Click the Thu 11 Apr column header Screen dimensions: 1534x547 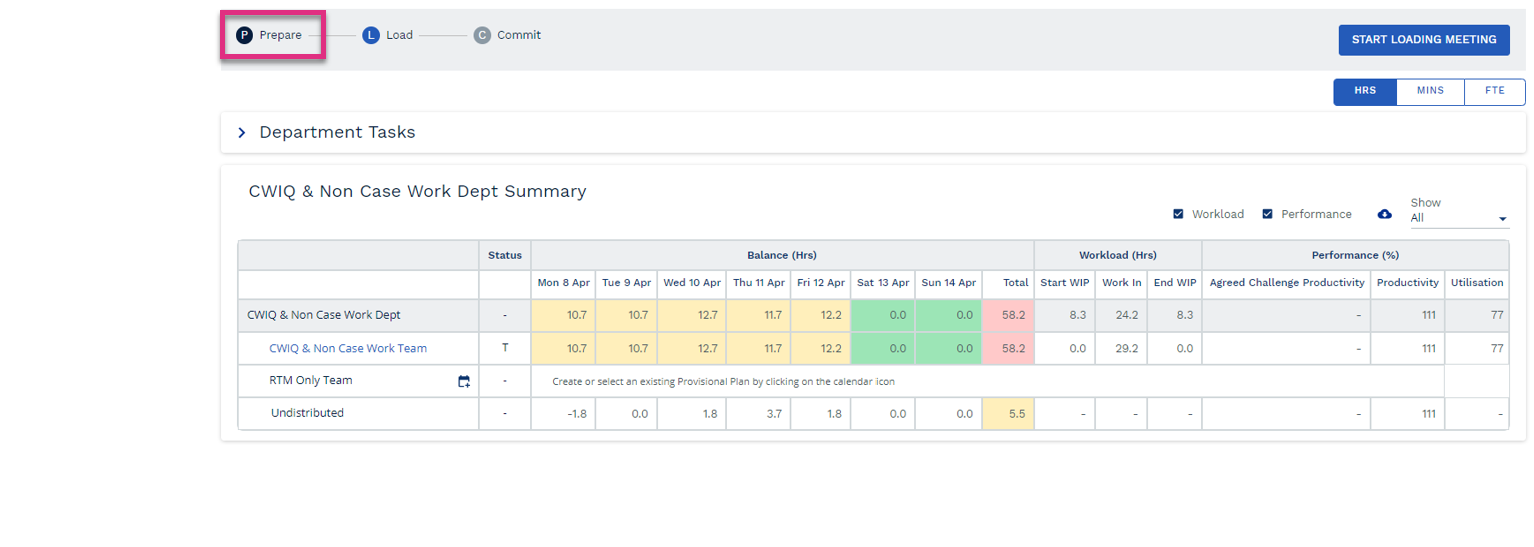[759, 283]
